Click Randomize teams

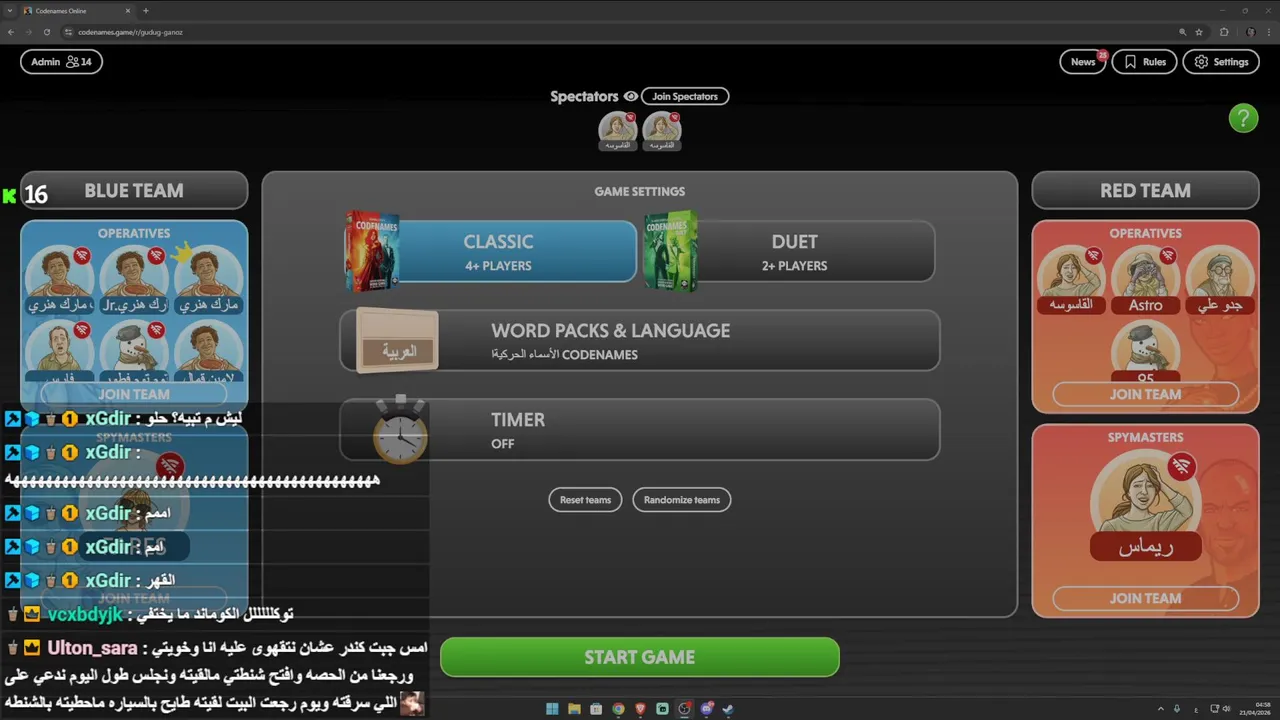pyautogui.click(x=682, y=499)
